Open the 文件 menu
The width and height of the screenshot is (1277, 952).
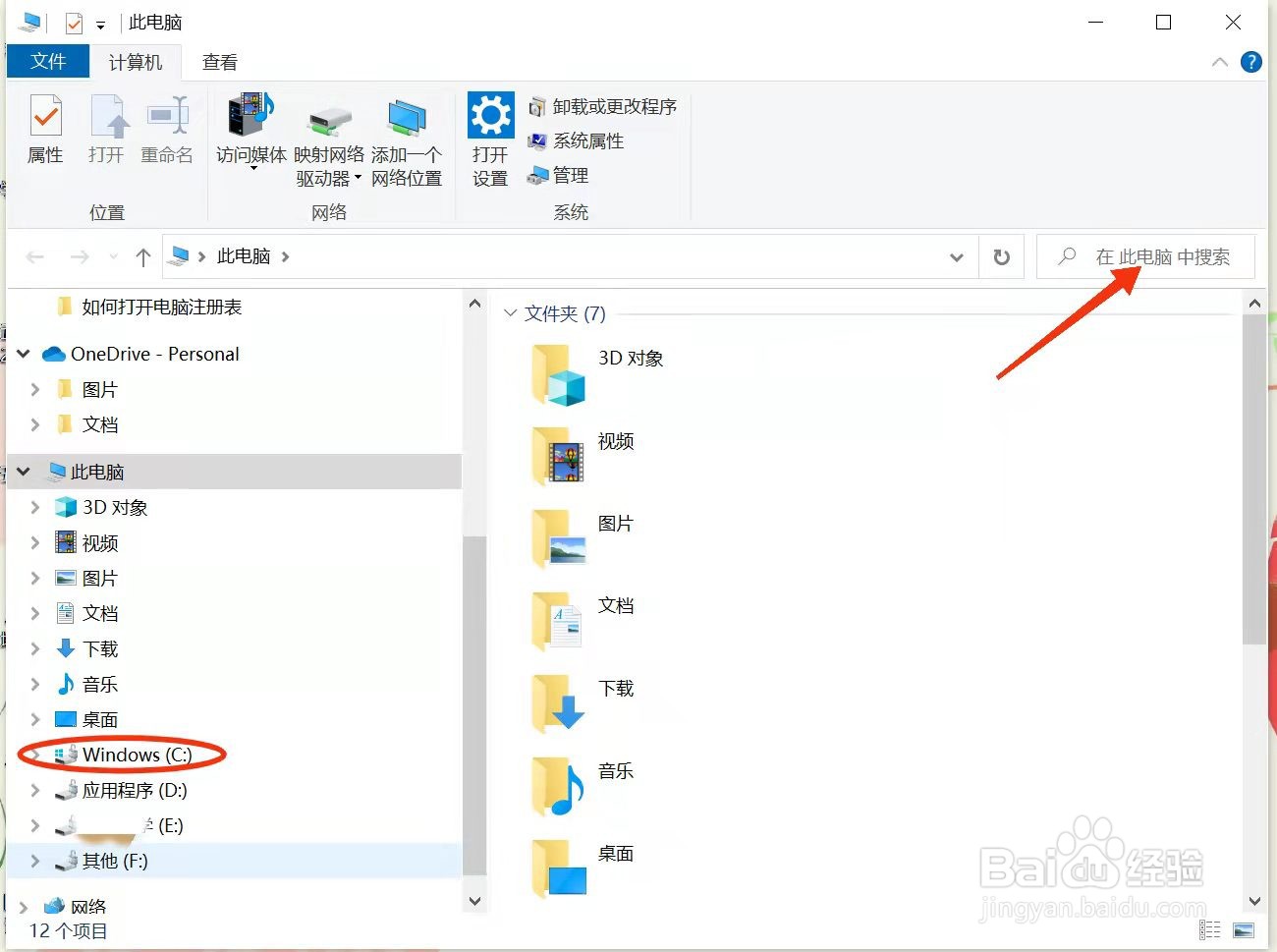47,61
